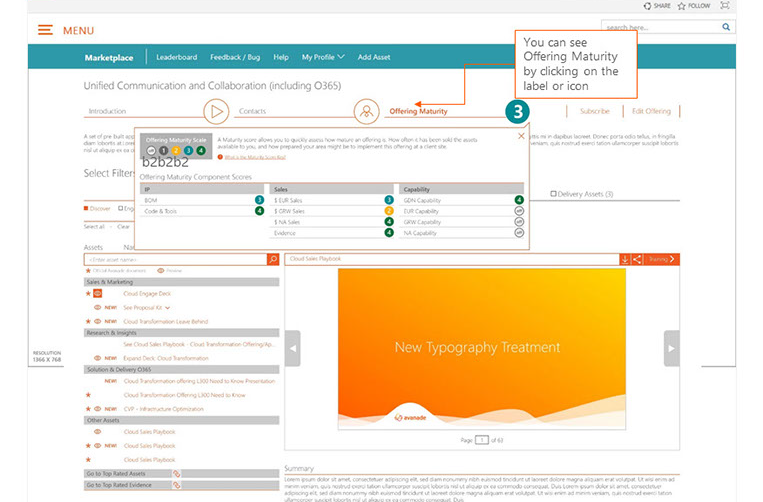Toggle the Discover filter checkbox

pos(87,208)
